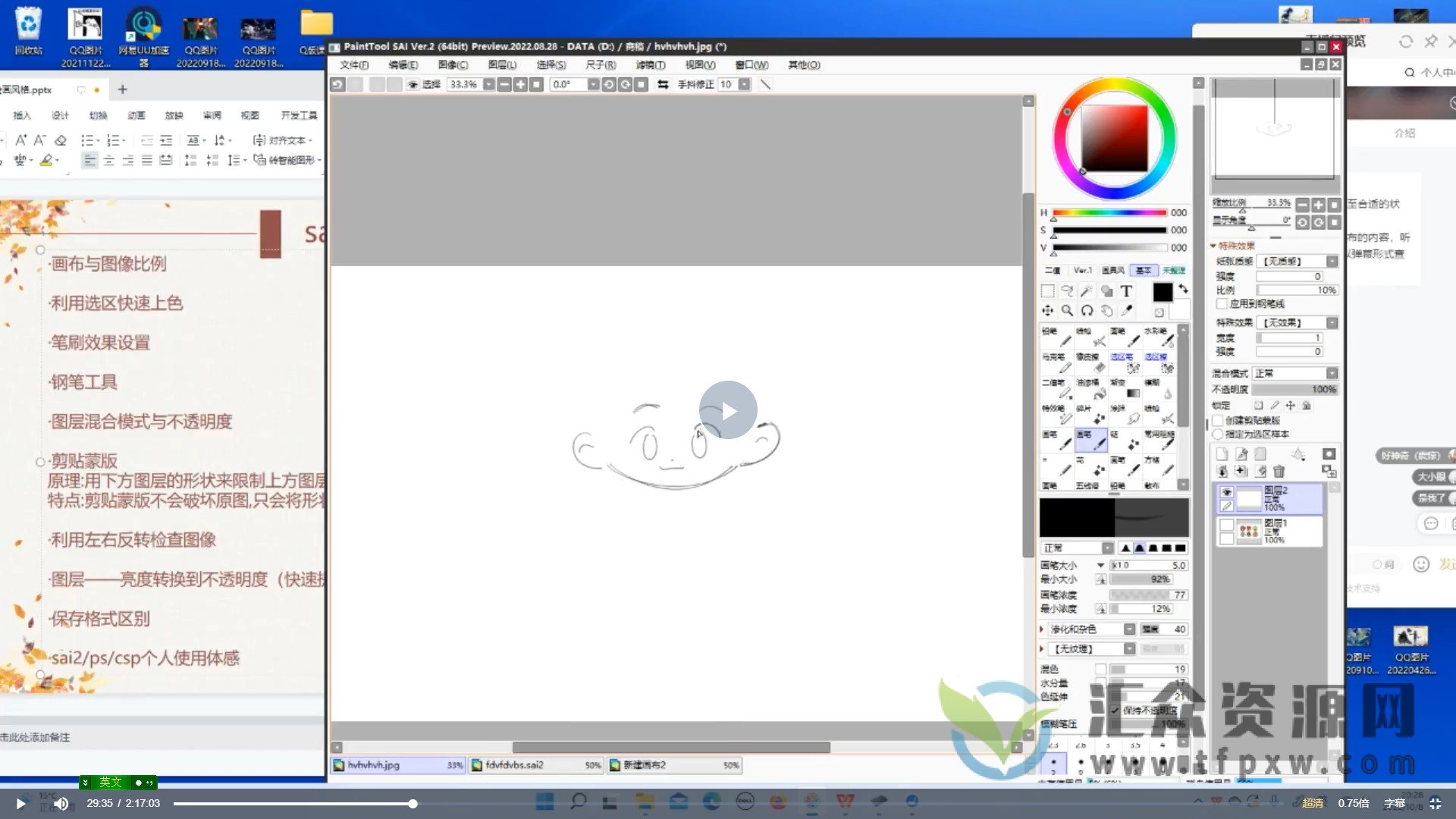Image resolution: width=1456 pixels, height=819 pixels.
Task: Select the lasso selection tool
Action: click(x=1067, y=291)
